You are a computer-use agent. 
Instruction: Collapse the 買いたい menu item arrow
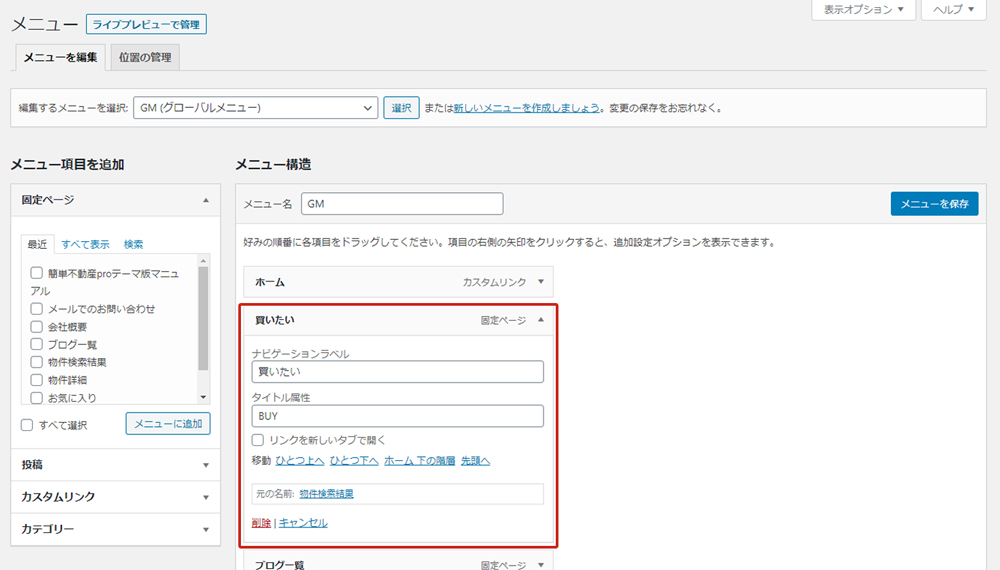click(541, 320)
